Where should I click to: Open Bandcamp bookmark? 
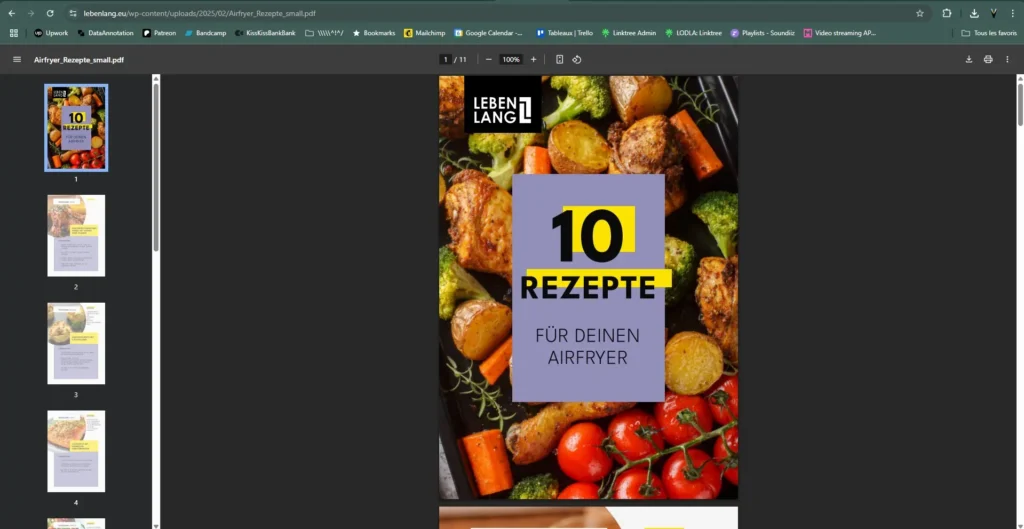(x=206, y=33)
